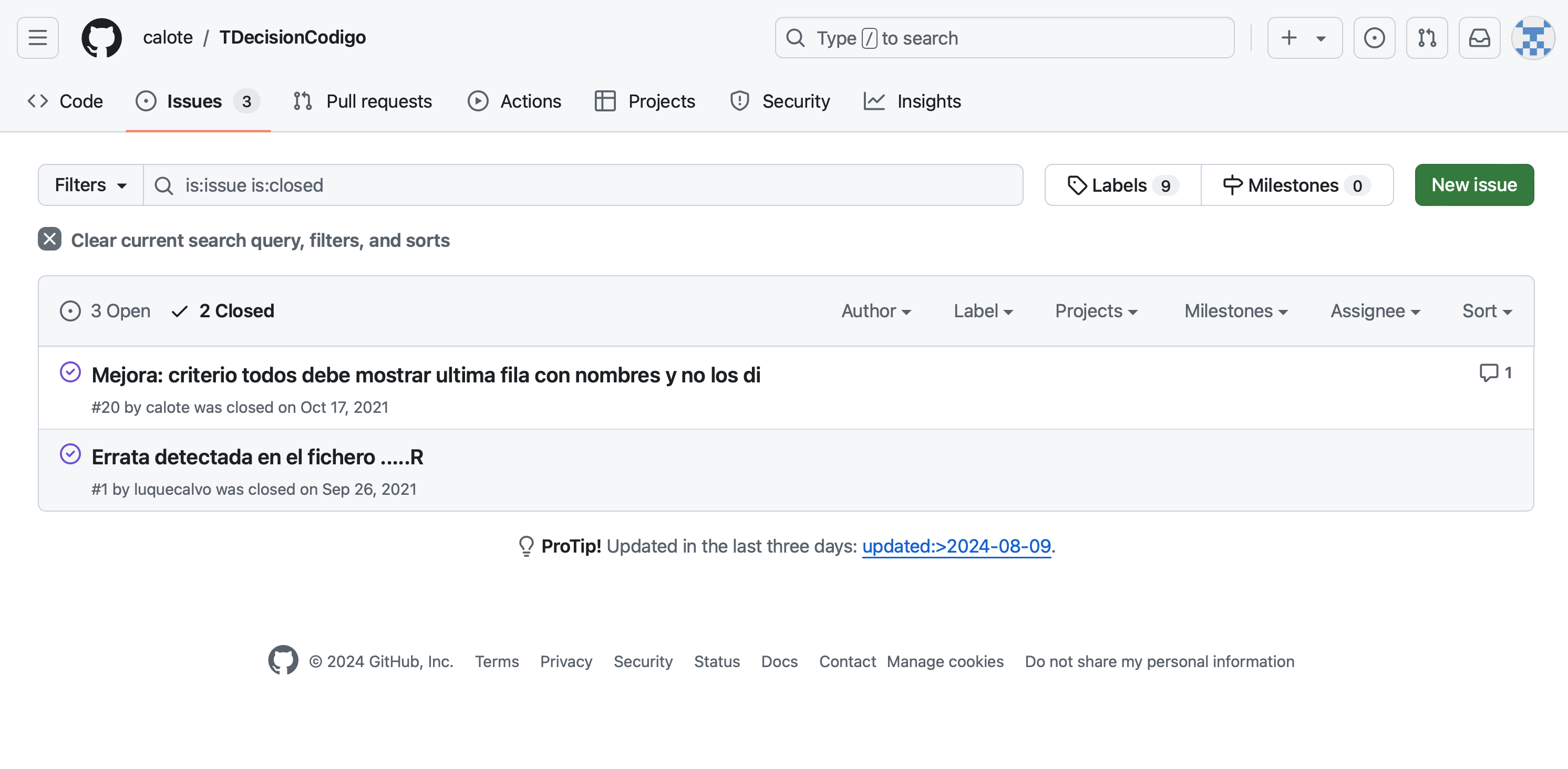This screenshot has width=1568, height=769.
Task: Click the footer GitHub logo
Action: pyautogui.click(x=283, y=660)
